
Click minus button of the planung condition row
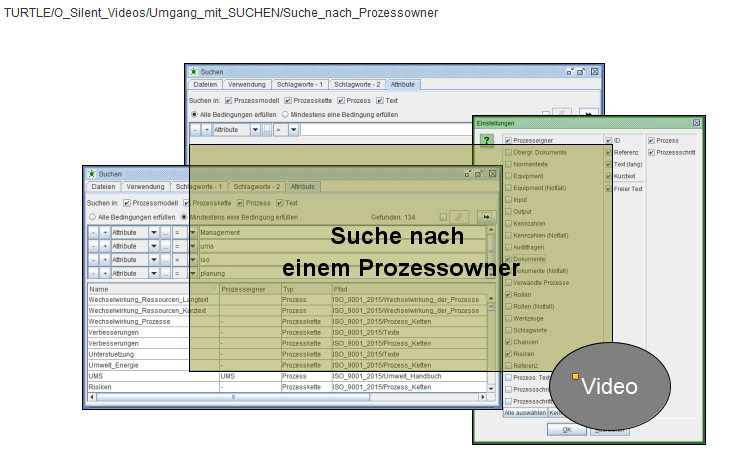[93, 273]
